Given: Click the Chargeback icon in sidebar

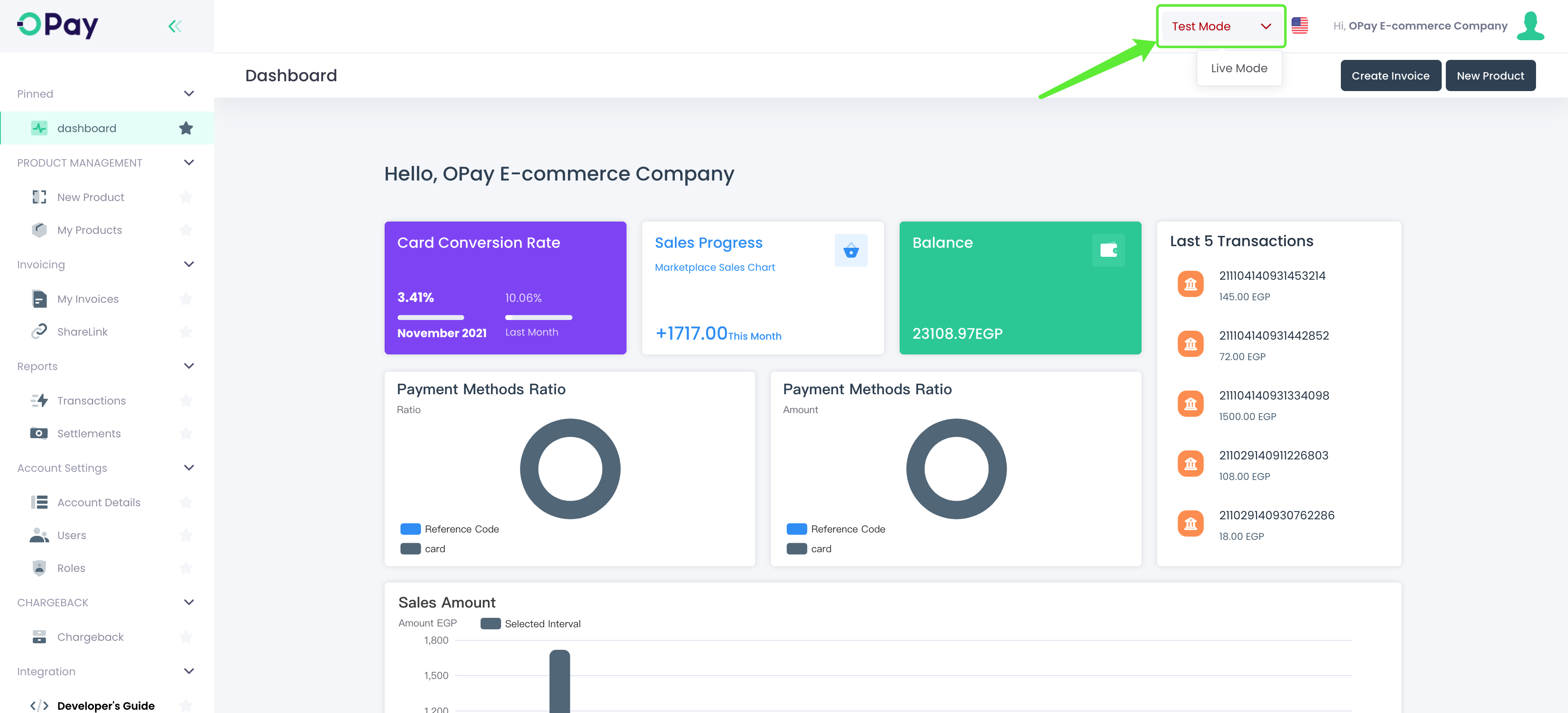Looking at the screenshot, I should (x=38, y=636).
